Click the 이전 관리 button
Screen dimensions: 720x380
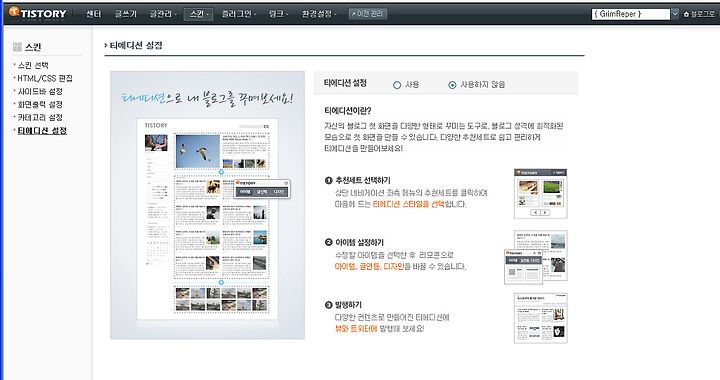367,14
